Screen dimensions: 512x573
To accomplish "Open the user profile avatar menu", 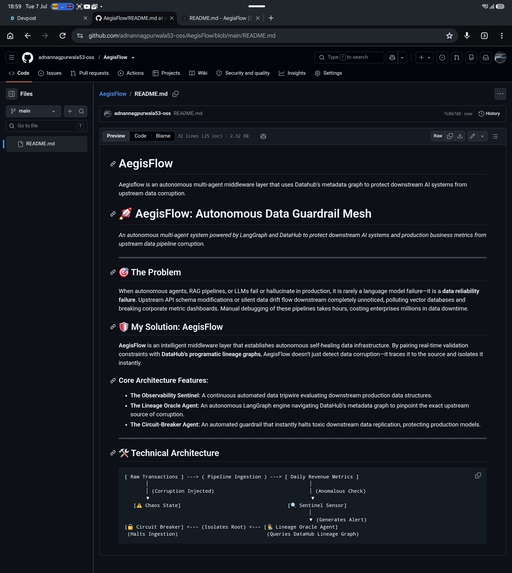I will [500, 57].
